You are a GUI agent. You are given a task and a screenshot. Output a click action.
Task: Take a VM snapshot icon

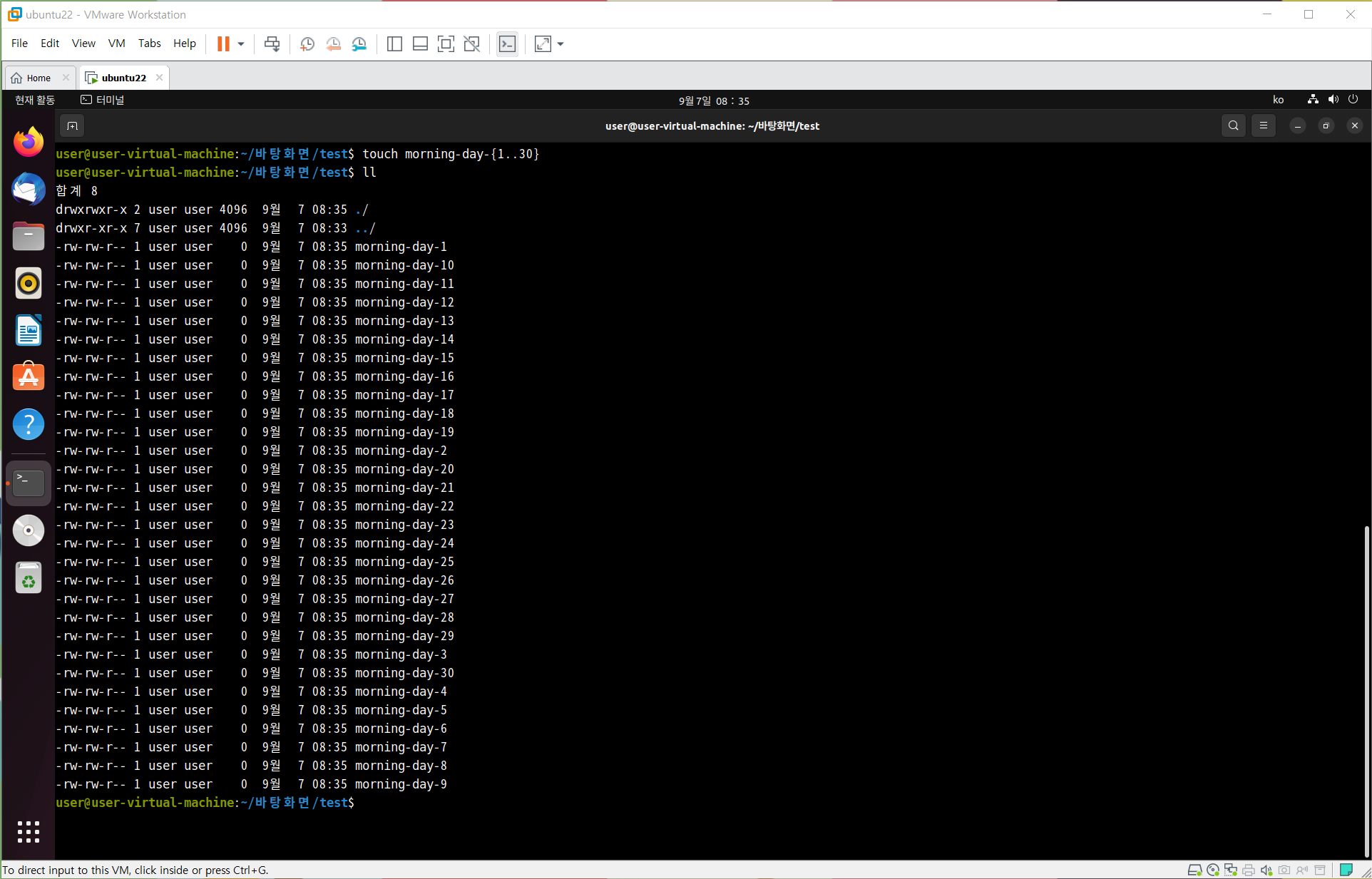coord(307,44)
